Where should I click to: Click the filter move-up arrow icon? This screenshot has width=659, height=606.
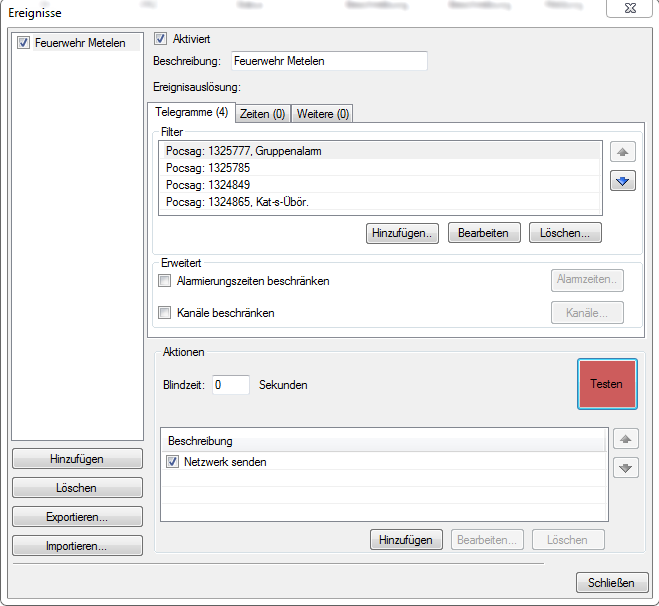click(623, 153)
